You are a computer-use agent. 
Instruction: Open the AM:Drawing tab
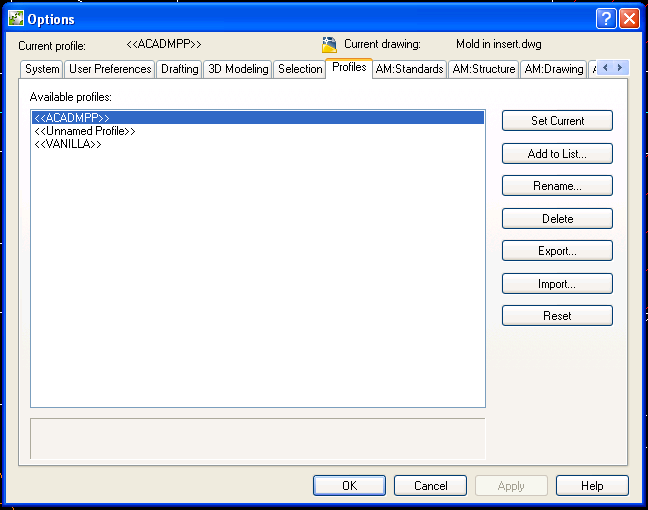553,69
